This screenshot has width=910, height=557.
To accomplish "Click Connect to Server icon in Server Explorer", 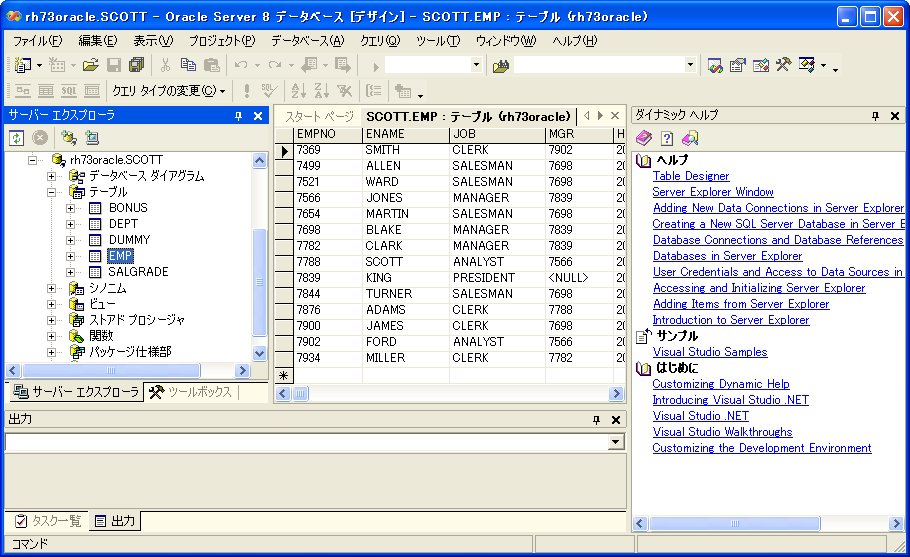I will tap(92, 138).
